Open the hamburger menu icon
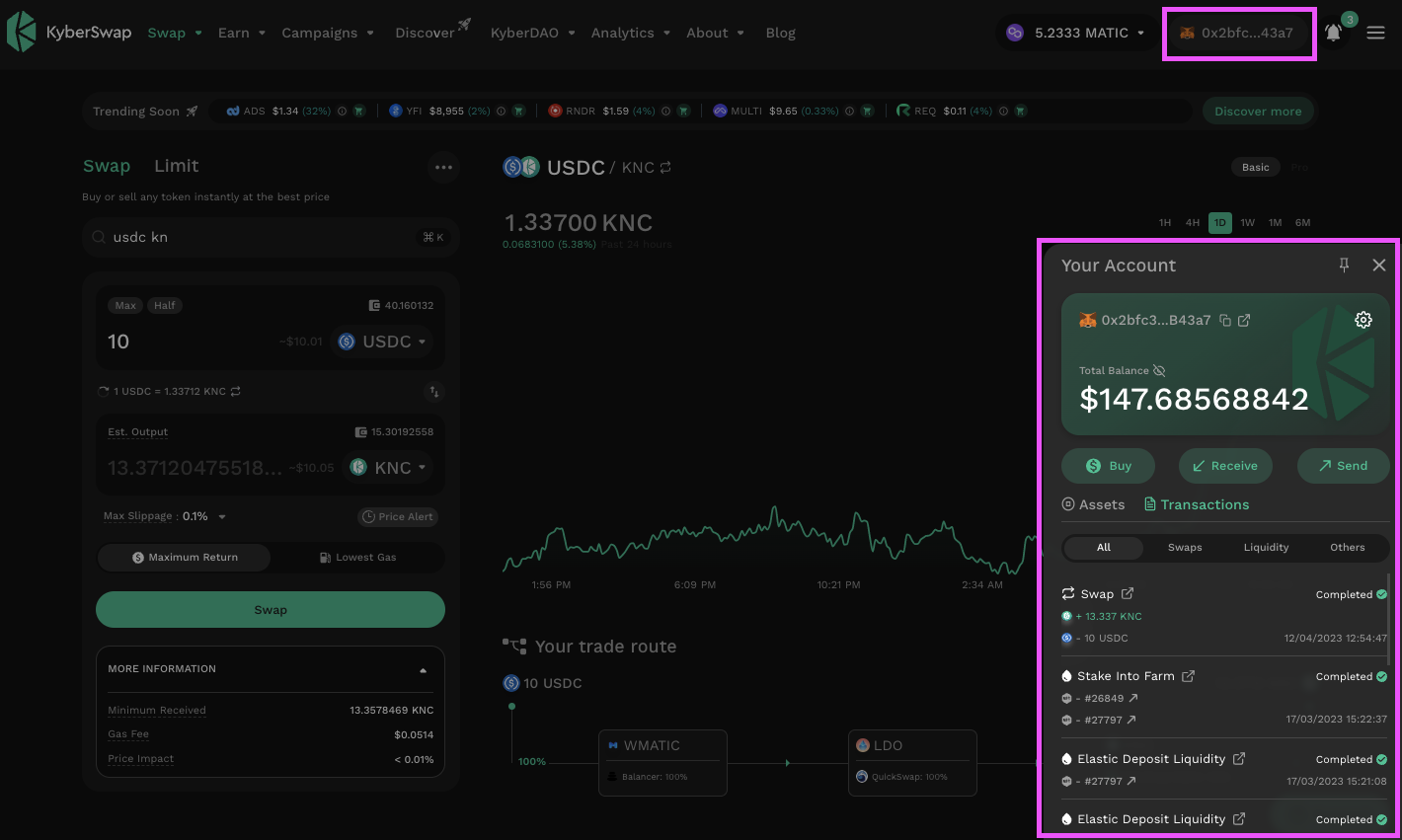The height and width of the screenshot is (840, 1402). click(x=1375, y=33)
